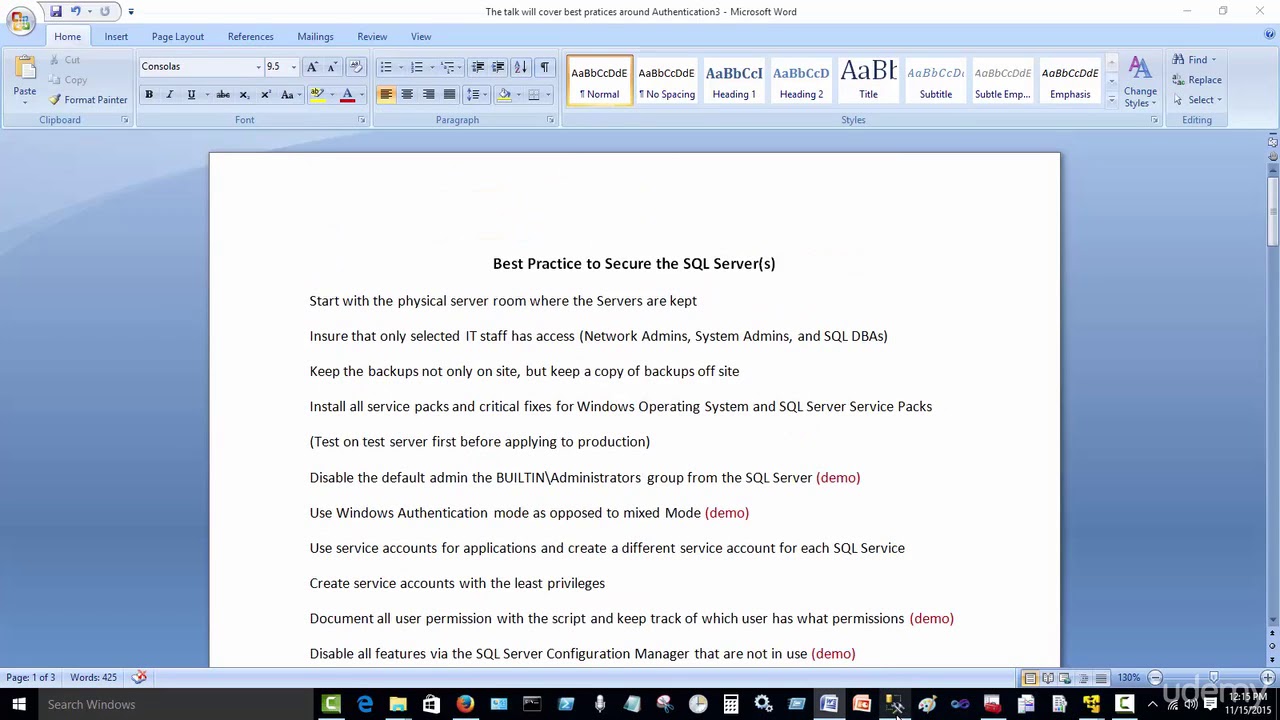Click the Word Help question icon
Screen dimensions: 1280x720
click(1269, 35)
